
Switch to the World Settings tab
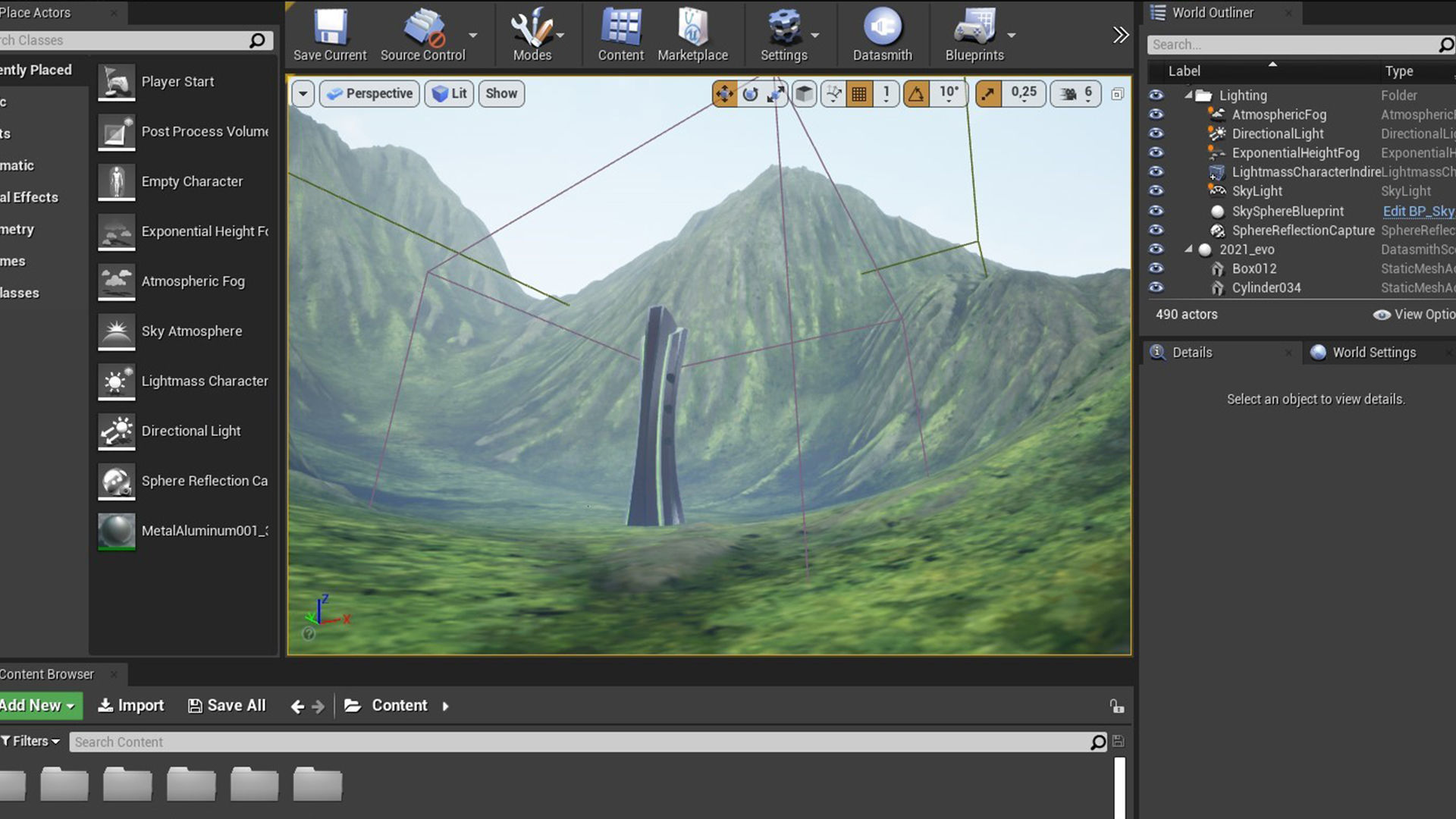[x=1373, y=353]
